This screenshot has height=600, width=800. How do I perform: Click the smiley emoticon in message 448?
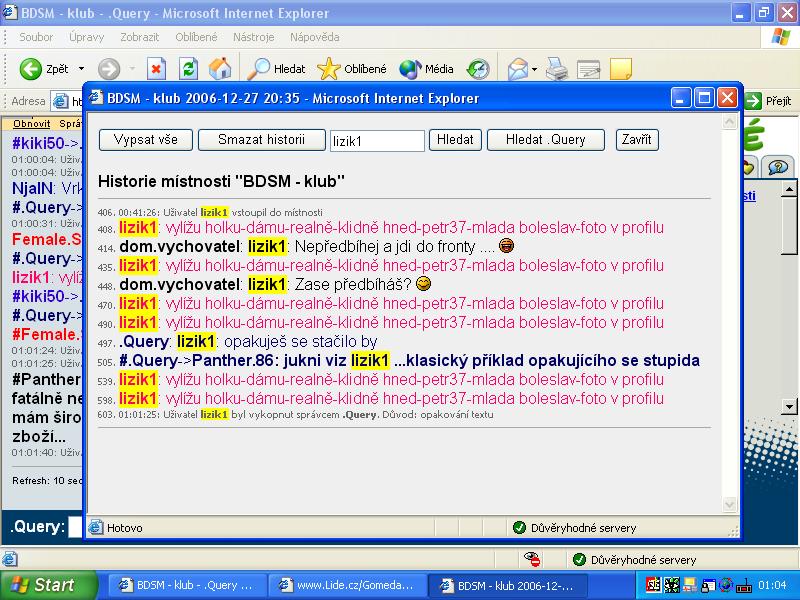coord(423,284)
